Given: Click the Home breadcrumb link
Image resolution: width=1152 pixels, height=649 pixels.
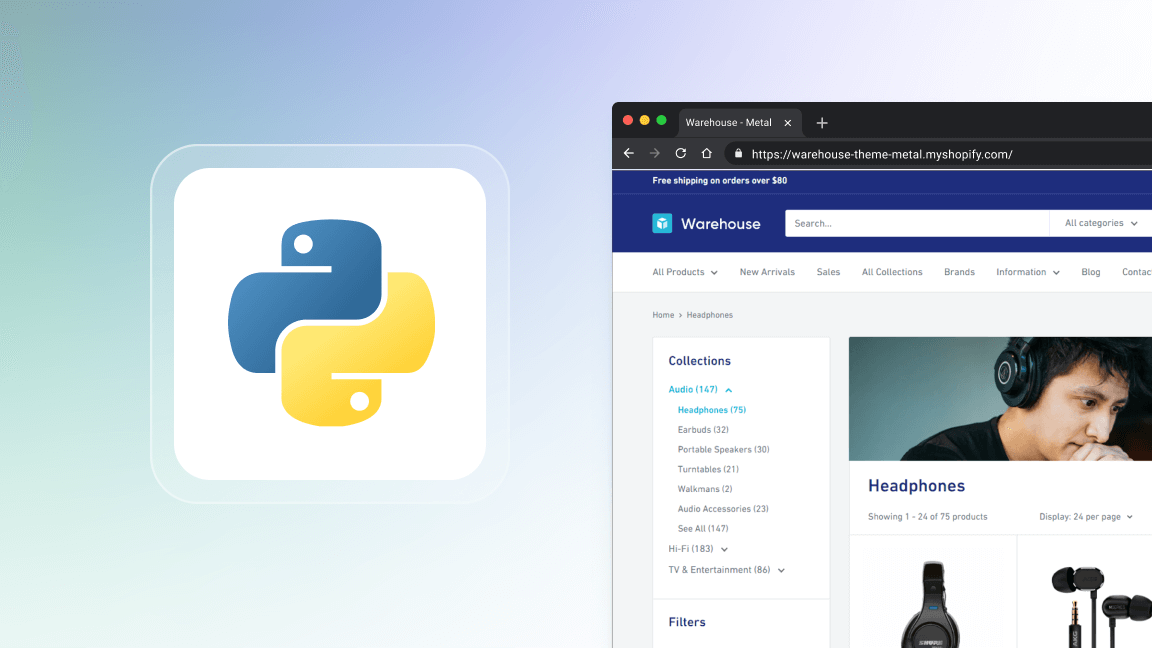Looking at the screenshot, I should tap(663, 314).
